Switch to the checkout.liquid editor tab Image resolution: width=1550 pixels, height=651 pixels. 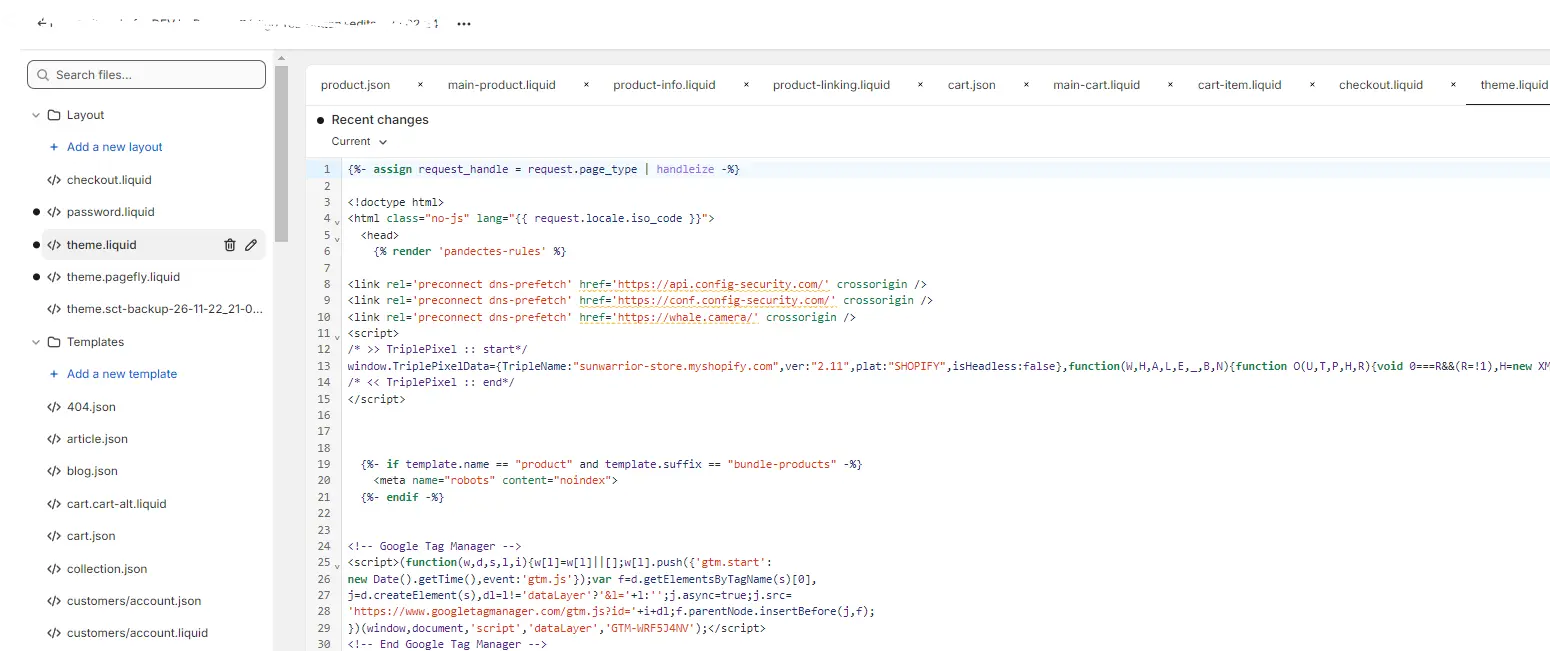click(1380, 85)
